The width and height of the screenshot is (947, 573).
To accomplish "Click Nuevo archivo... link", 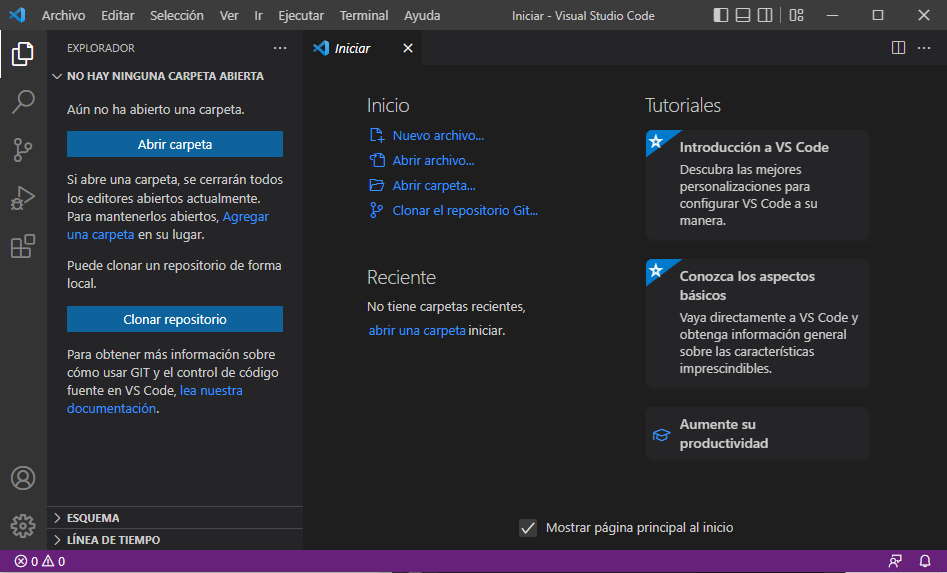I will click(438, 135).
